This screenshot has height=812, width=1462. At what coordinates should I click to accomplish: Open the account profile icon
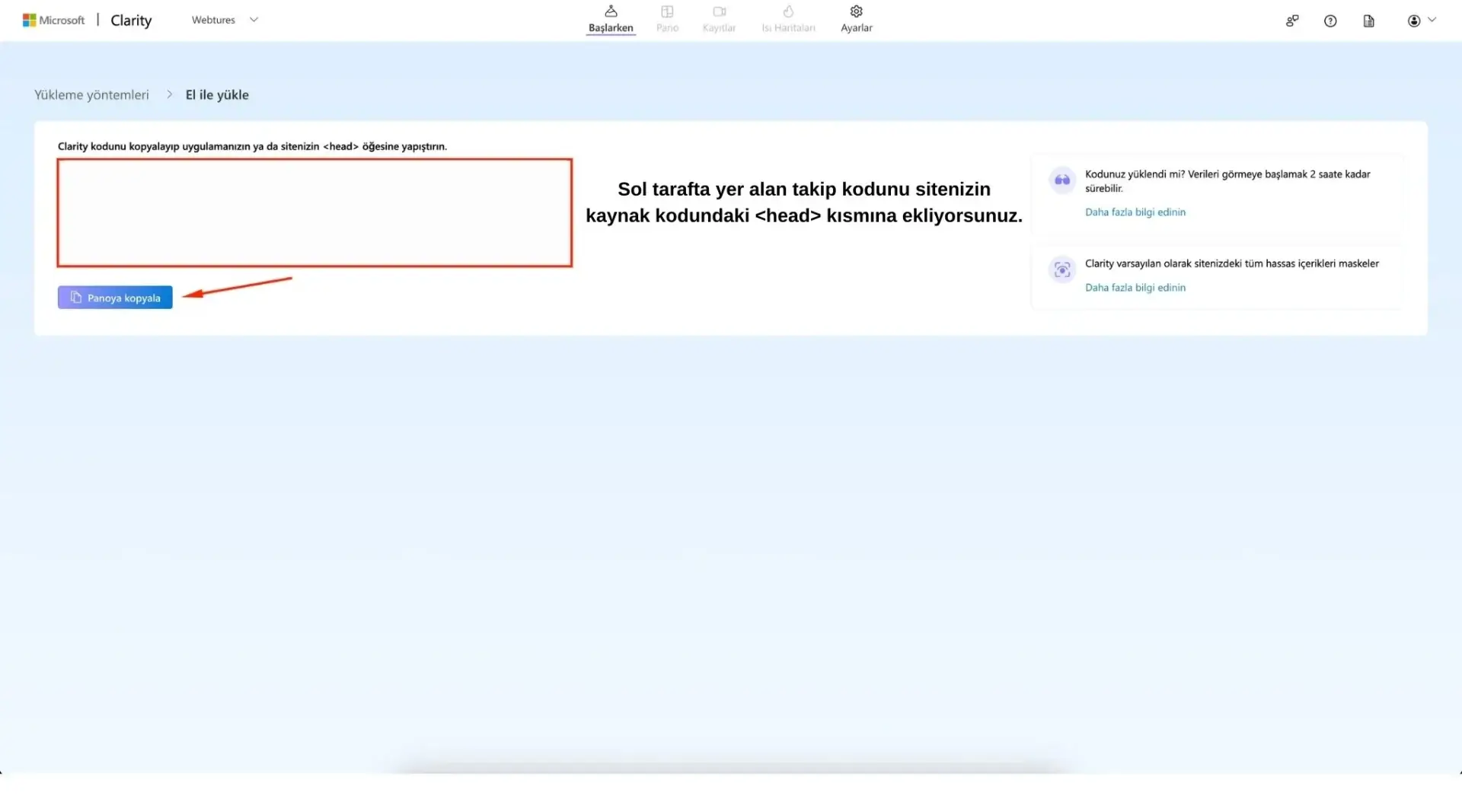tap(1415, 21)
